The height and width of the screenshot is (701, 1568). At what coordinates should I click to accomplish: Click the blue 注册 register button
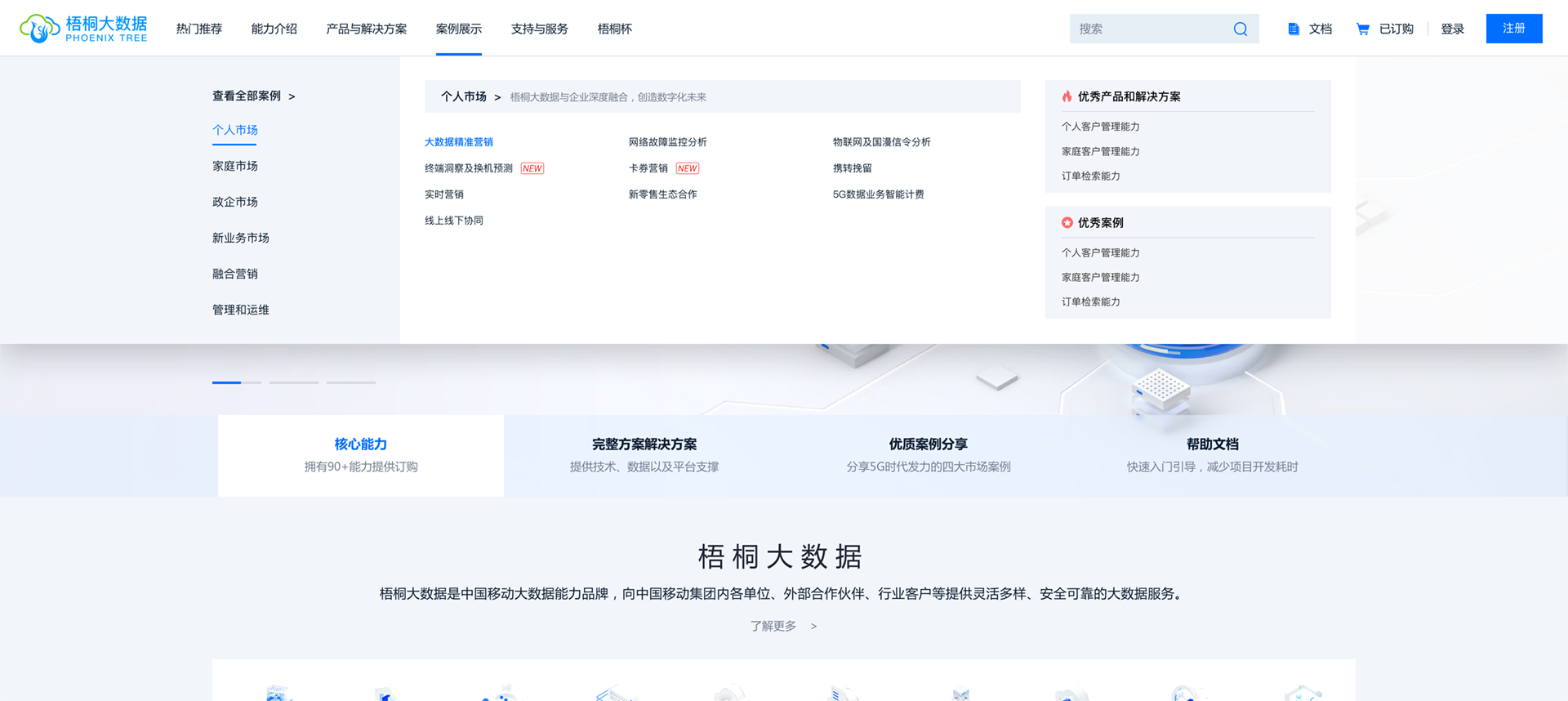pyautogui.click(x=1514, y=29)
